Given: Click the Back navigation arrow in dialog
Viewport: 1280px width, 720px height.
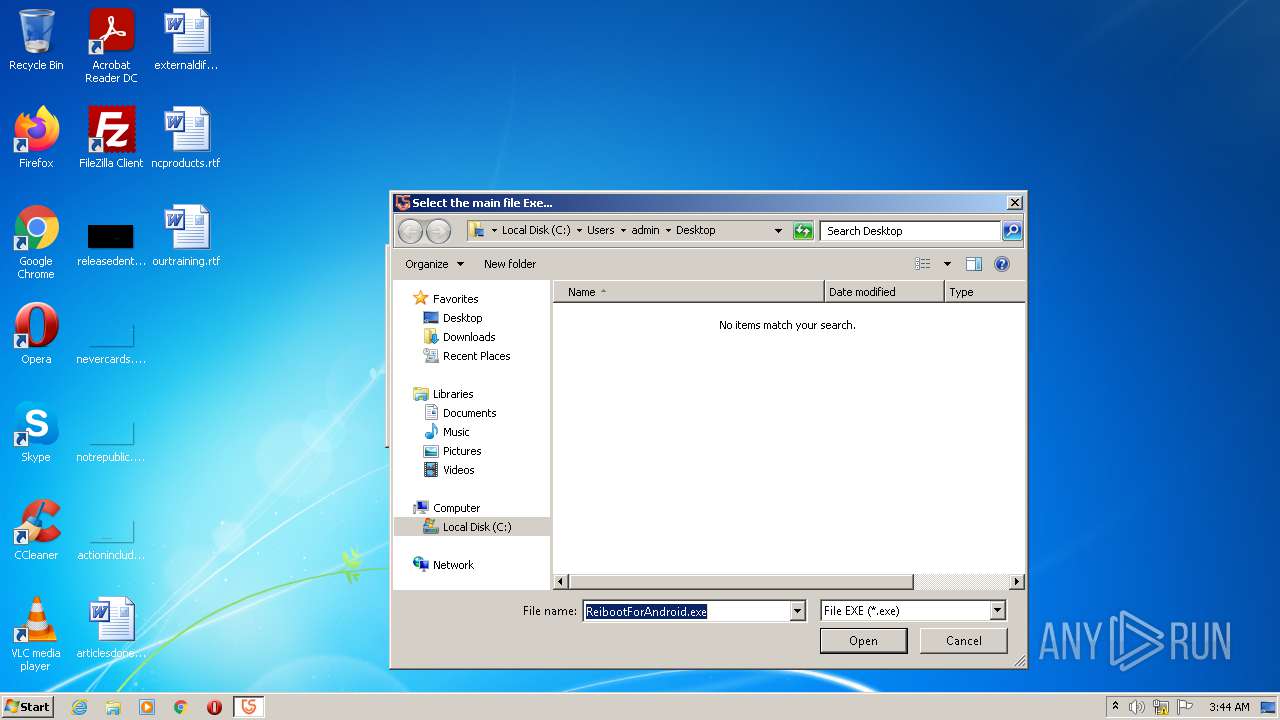Looking at the screenshot, I should point(410,231).
